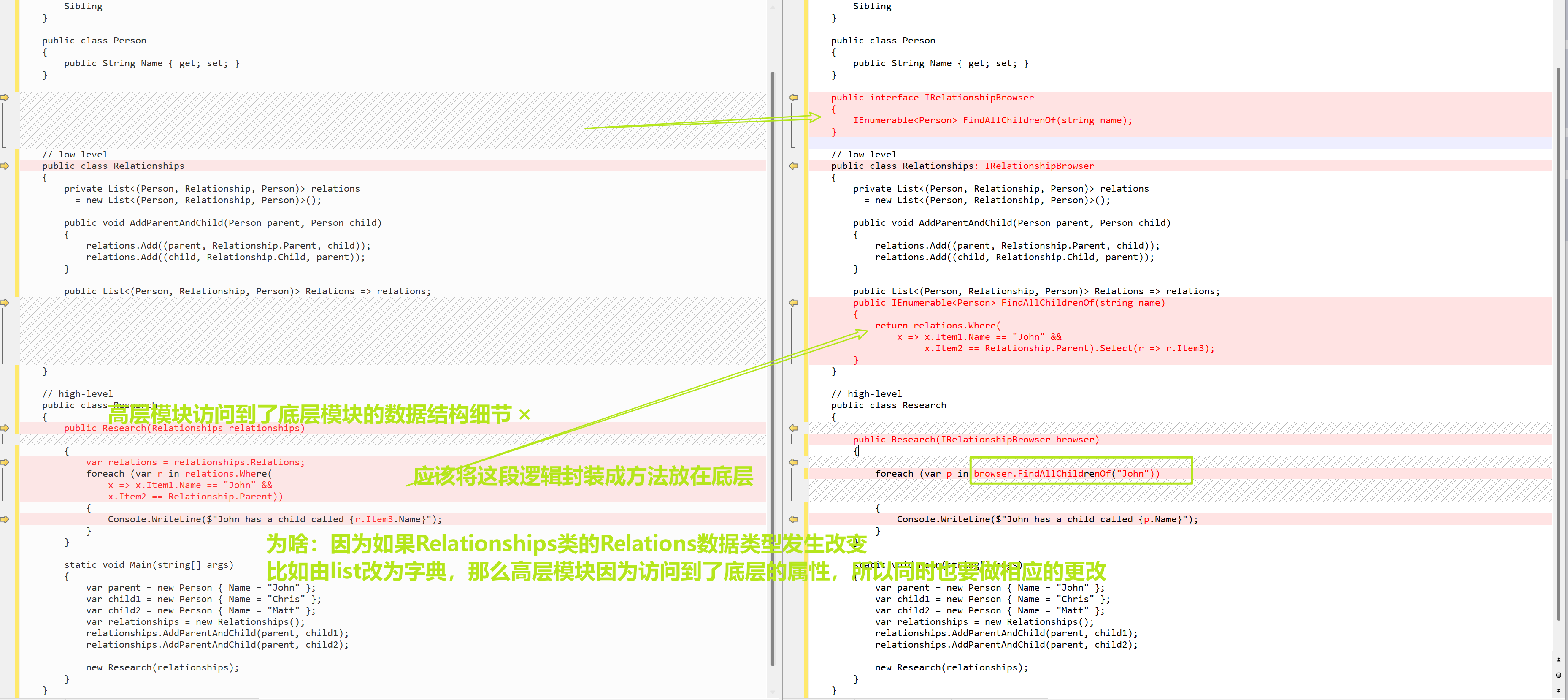Click left copy-to-right arrow beside empty interface block

[5, 98]
